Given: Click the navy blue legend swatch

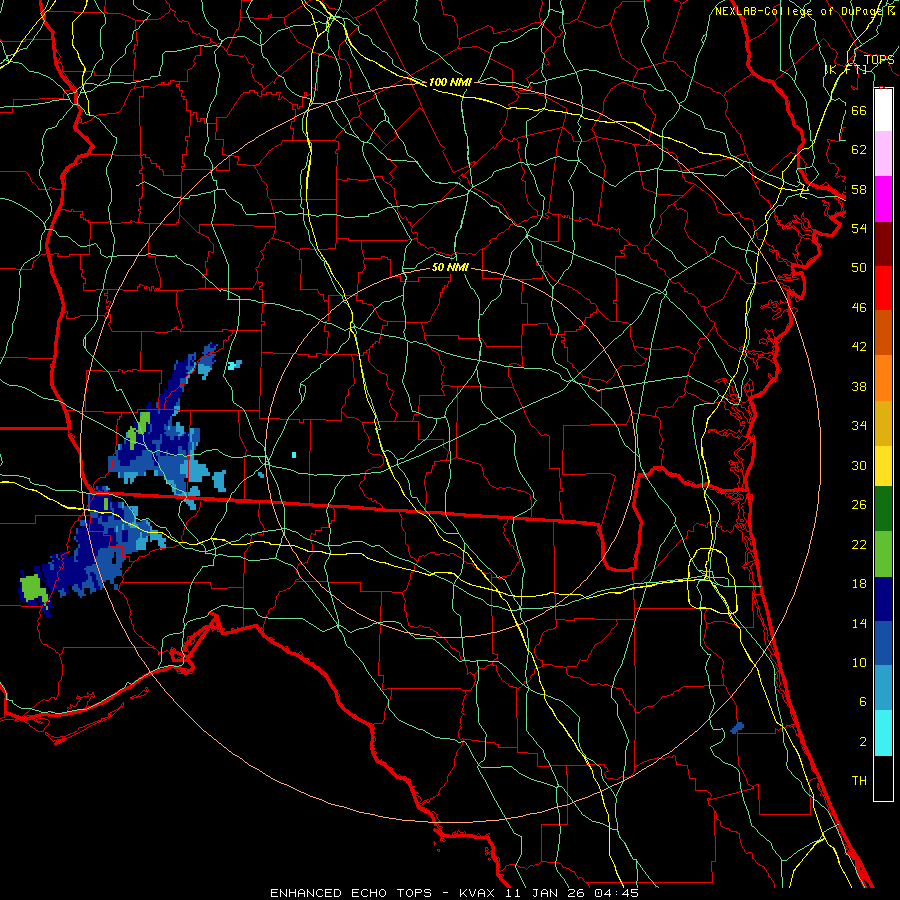Looking at the screenshot, I should (883, 599).
